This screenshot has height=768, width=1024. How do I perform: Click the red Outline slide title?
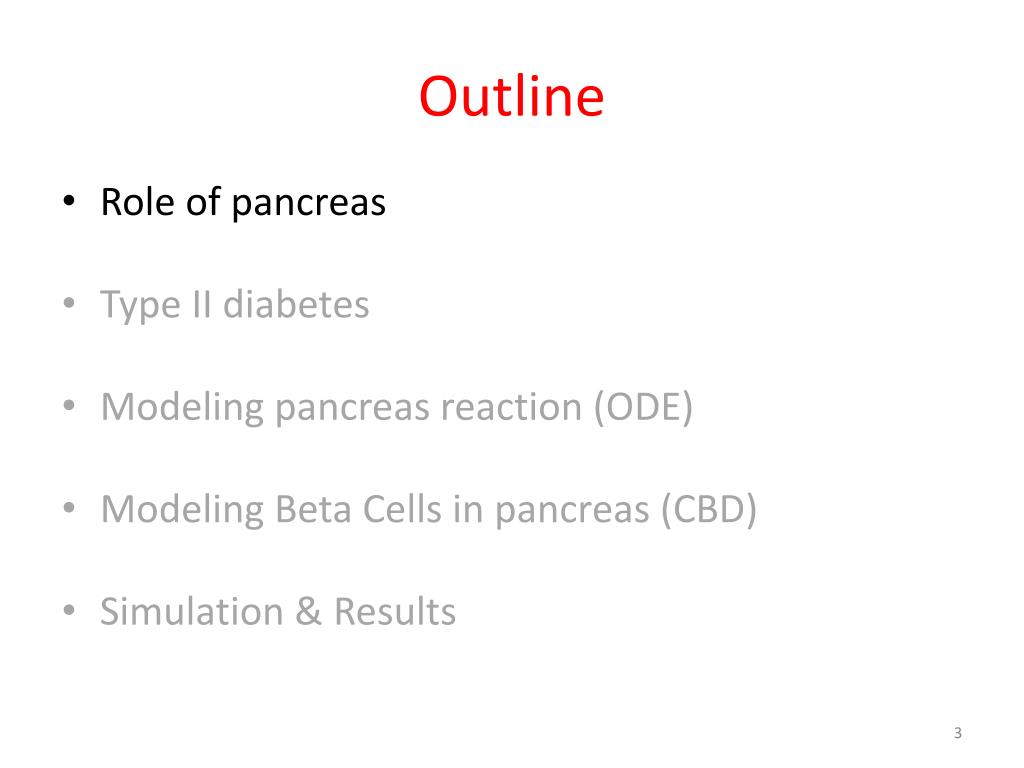tap(511, 96)
